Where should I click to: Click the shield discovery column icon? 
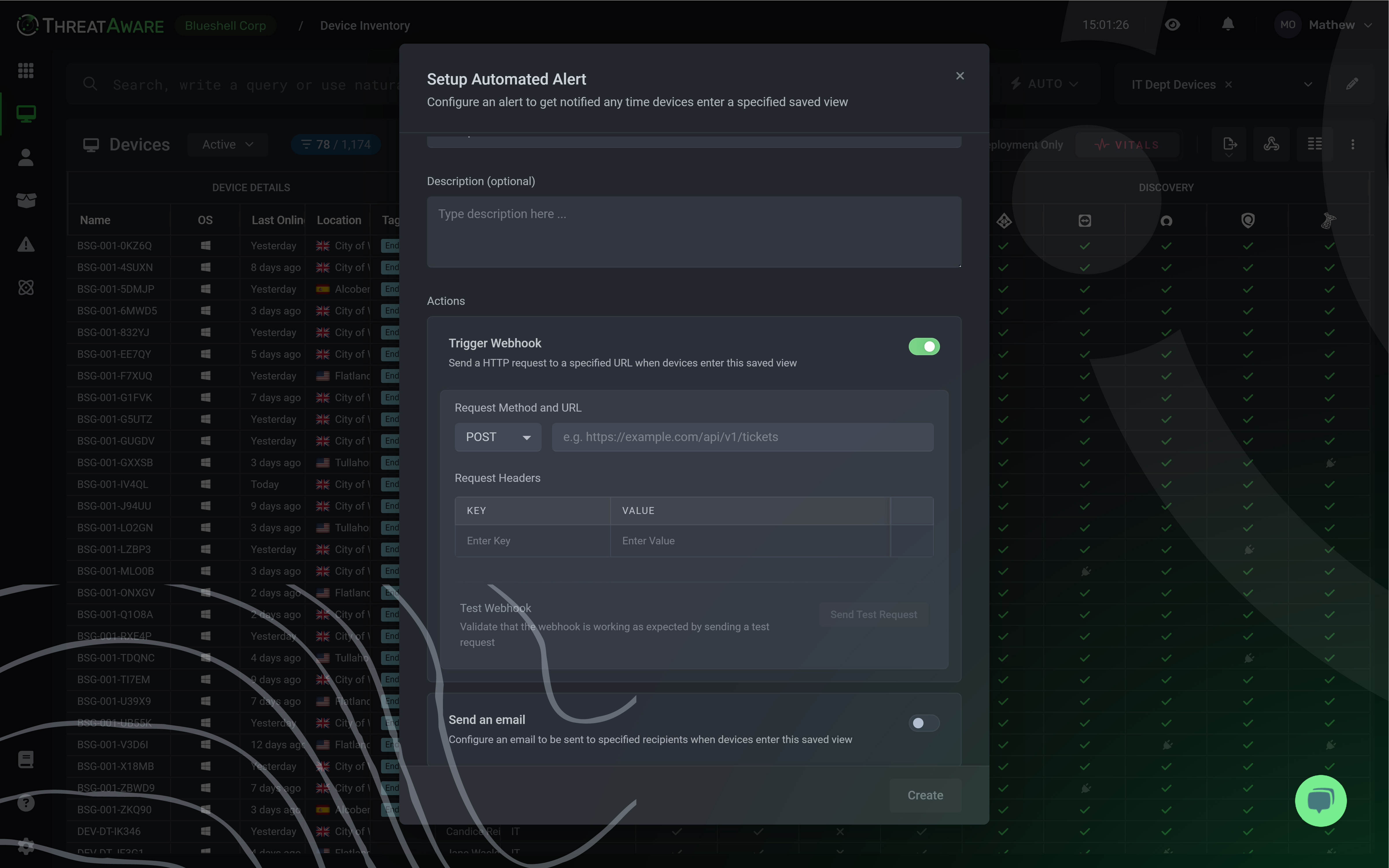click(1248, 220)
